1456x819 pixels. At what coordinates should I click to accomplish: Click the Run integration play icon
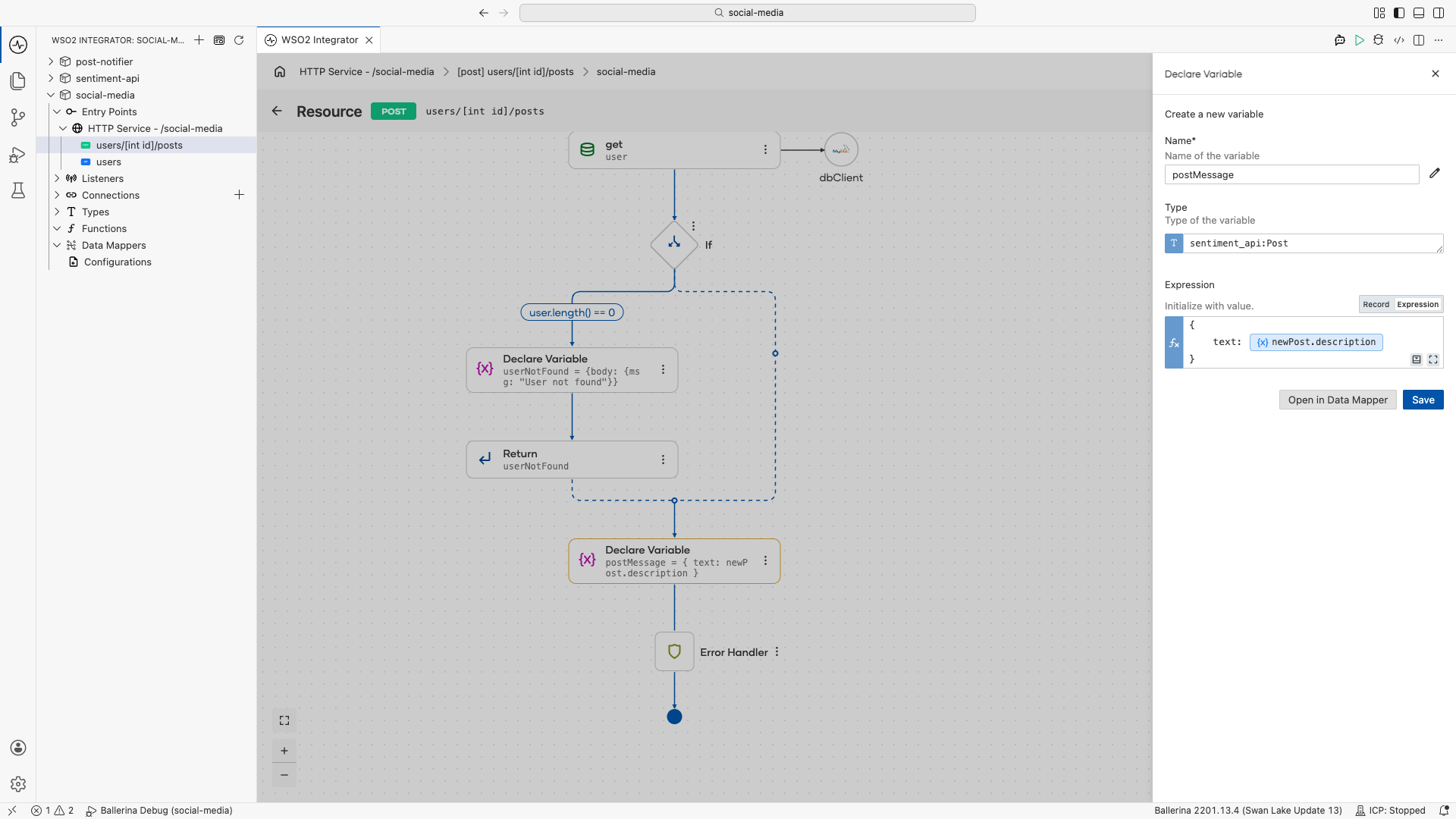[x=1360, y=40]
